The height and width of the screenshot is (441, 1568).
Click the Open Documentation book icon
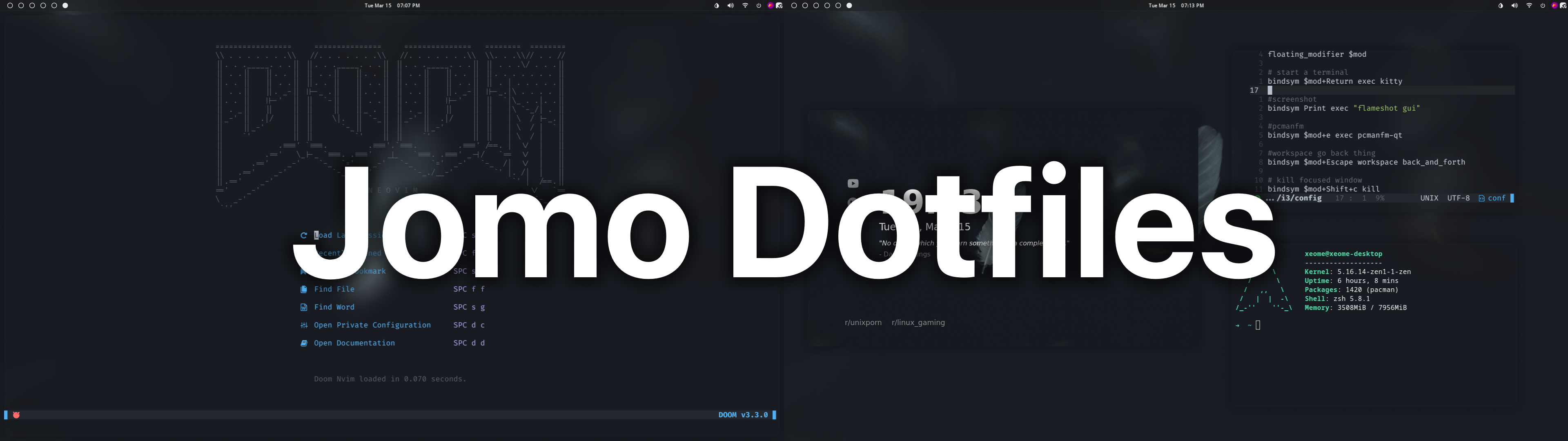point(304,343)
